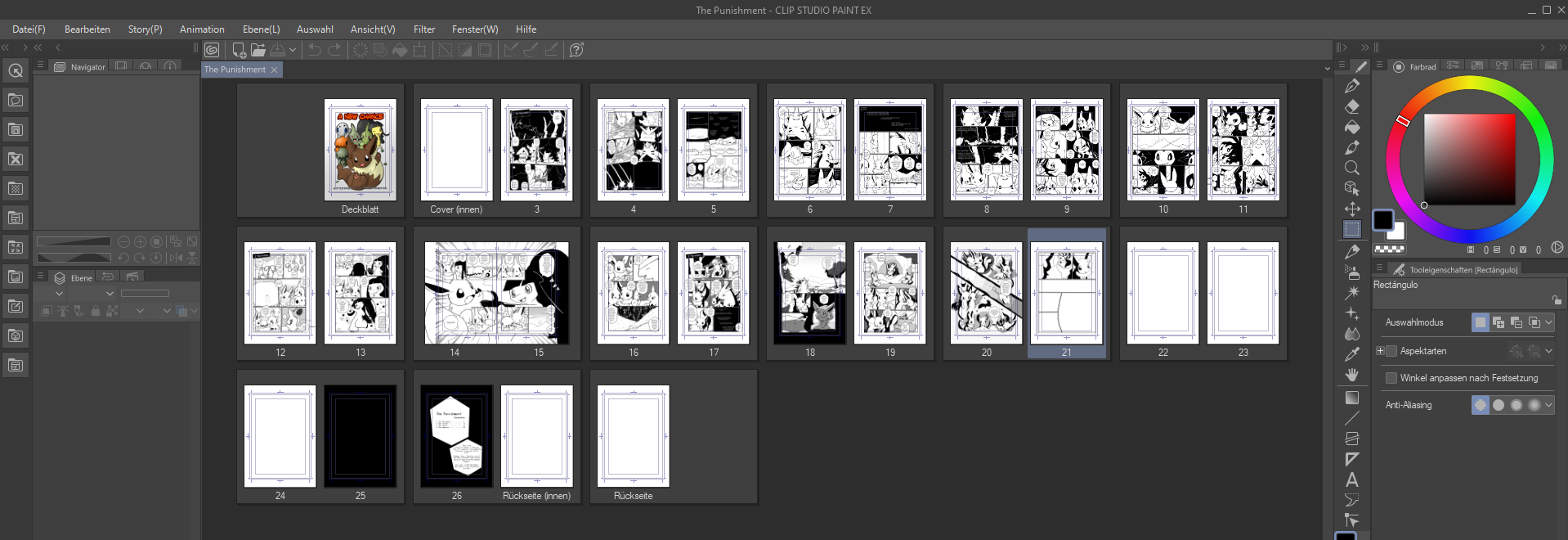This screenshot has width=1568, height=540.
Task: Expand the Aspektarten dropdown arrow
Action: pyautogui.click(x=1549, y=351)
